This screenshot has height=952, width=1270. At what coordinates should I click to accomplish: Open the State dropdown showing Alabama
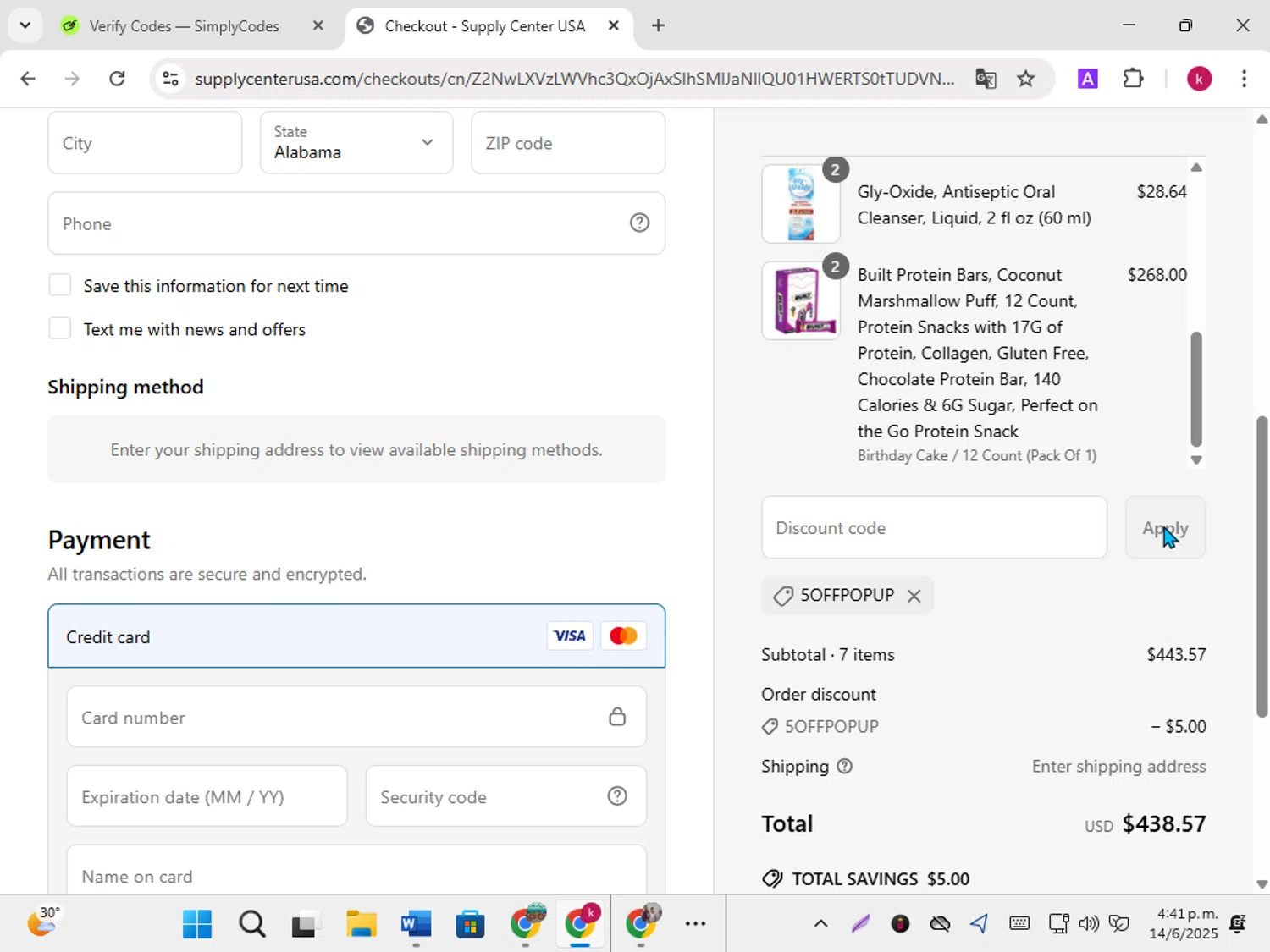point(356,143)
